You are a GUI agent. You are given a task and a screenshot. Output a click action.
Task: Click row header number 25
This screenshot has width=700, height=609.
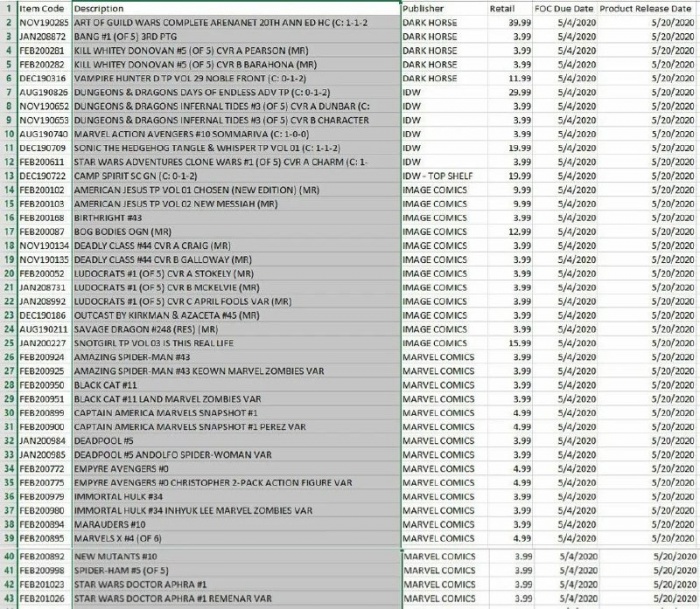coord(8,343)
